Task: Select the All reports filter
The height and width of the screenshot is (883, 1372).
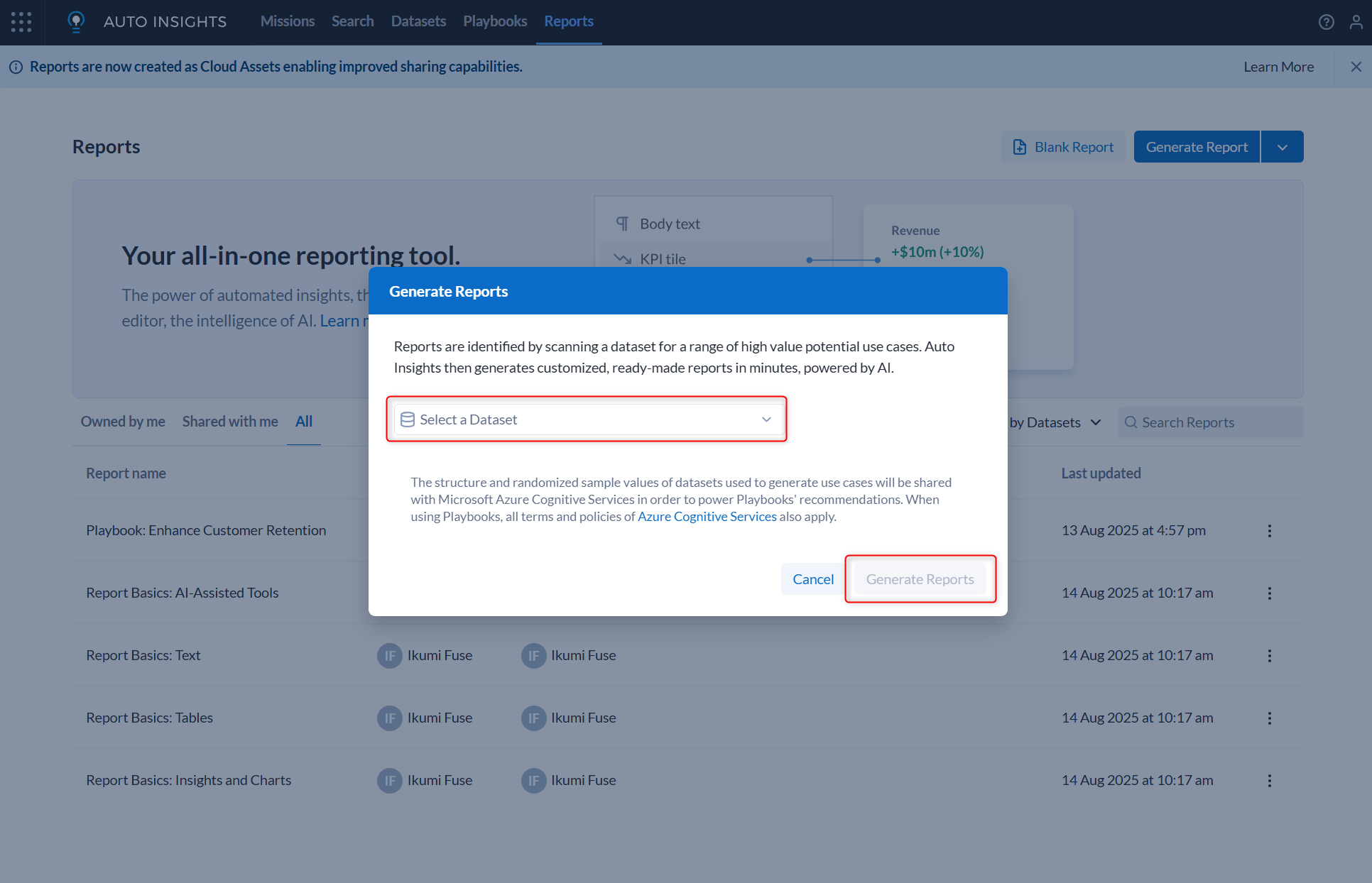Action: 304,422
